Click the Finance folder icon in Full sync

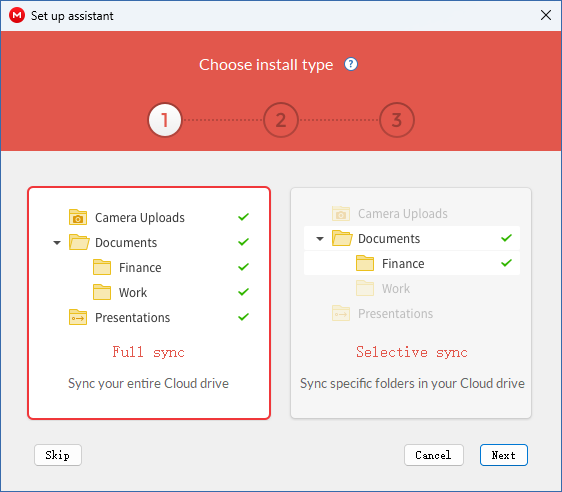102,267
